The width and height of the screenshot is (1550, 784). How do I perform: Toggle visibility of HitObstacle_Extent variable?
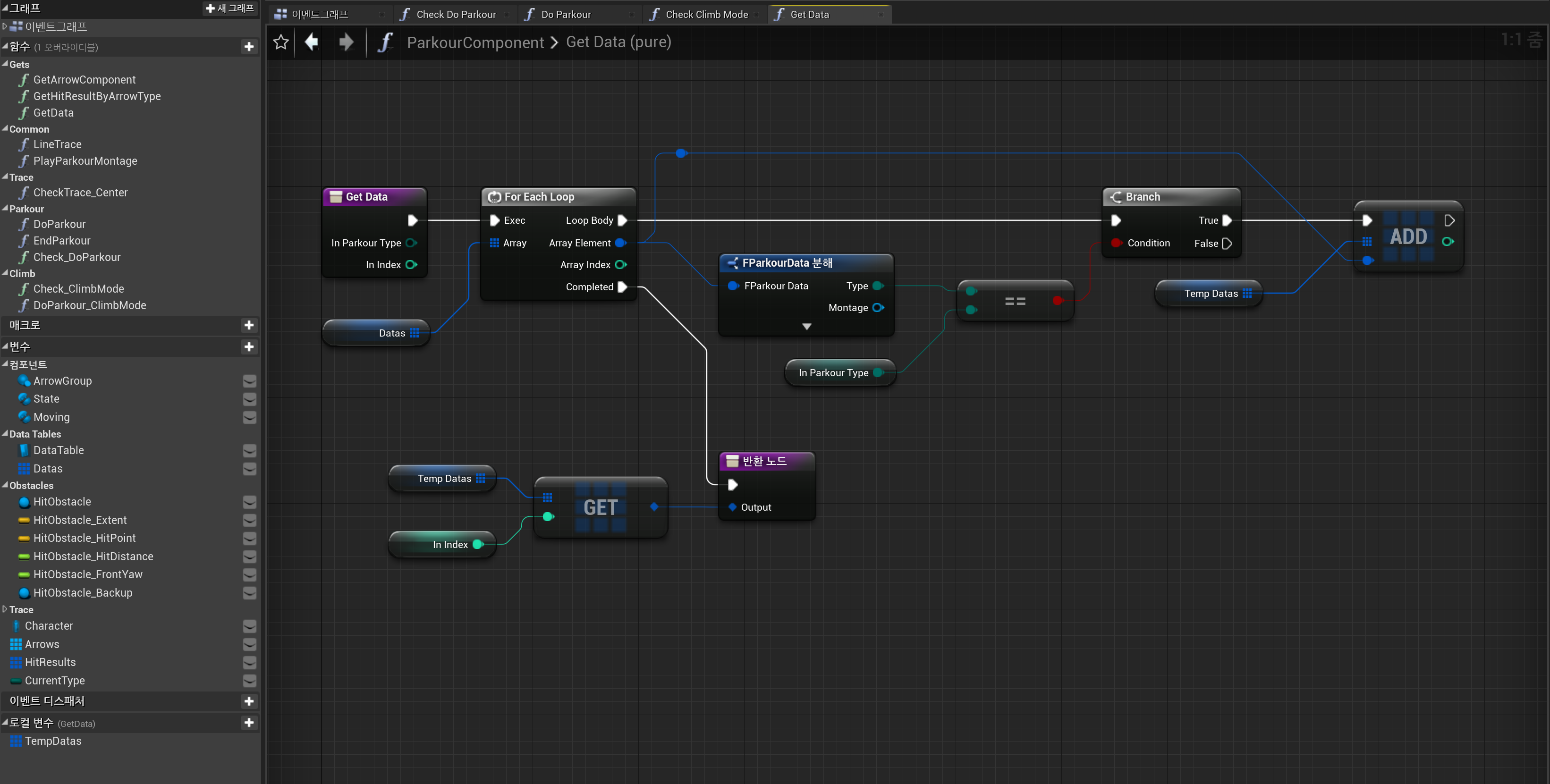[249, 520]
